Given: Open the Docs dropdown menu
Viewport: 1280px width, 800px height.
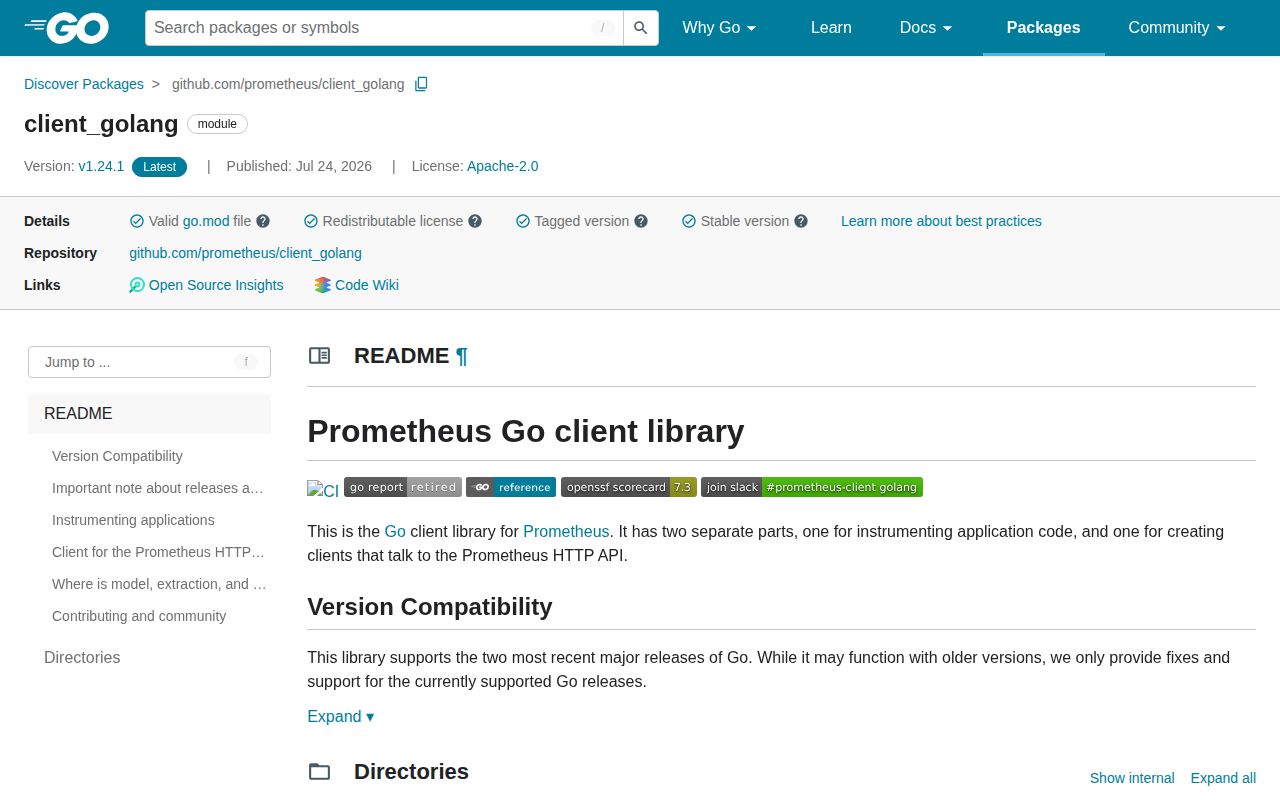Looking at the screenshot, I should 926,28.
